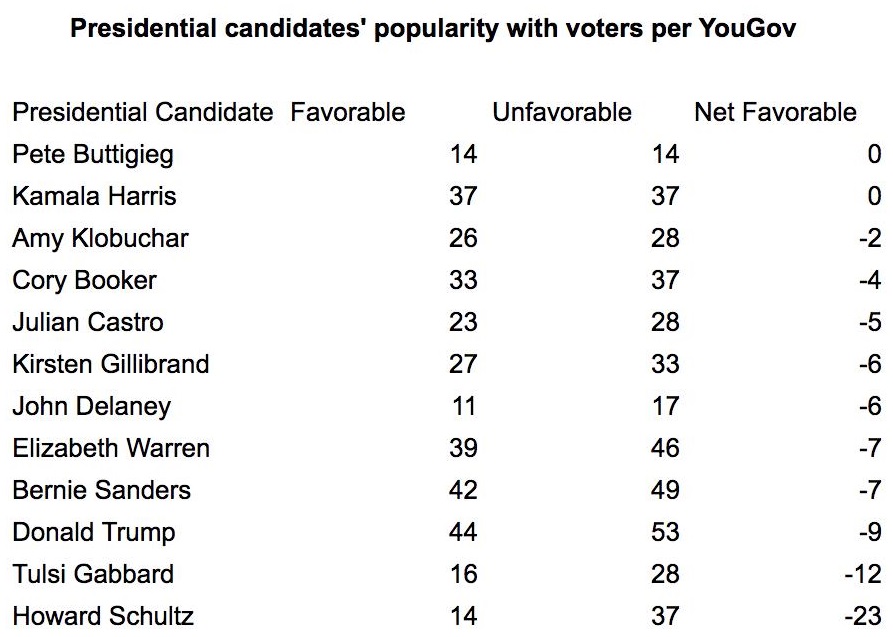Image resolution: width=893 pixels, height=637 pixels.
Task: Click Howard Schultz's net favorable value -23
Action: coord(865,616)
